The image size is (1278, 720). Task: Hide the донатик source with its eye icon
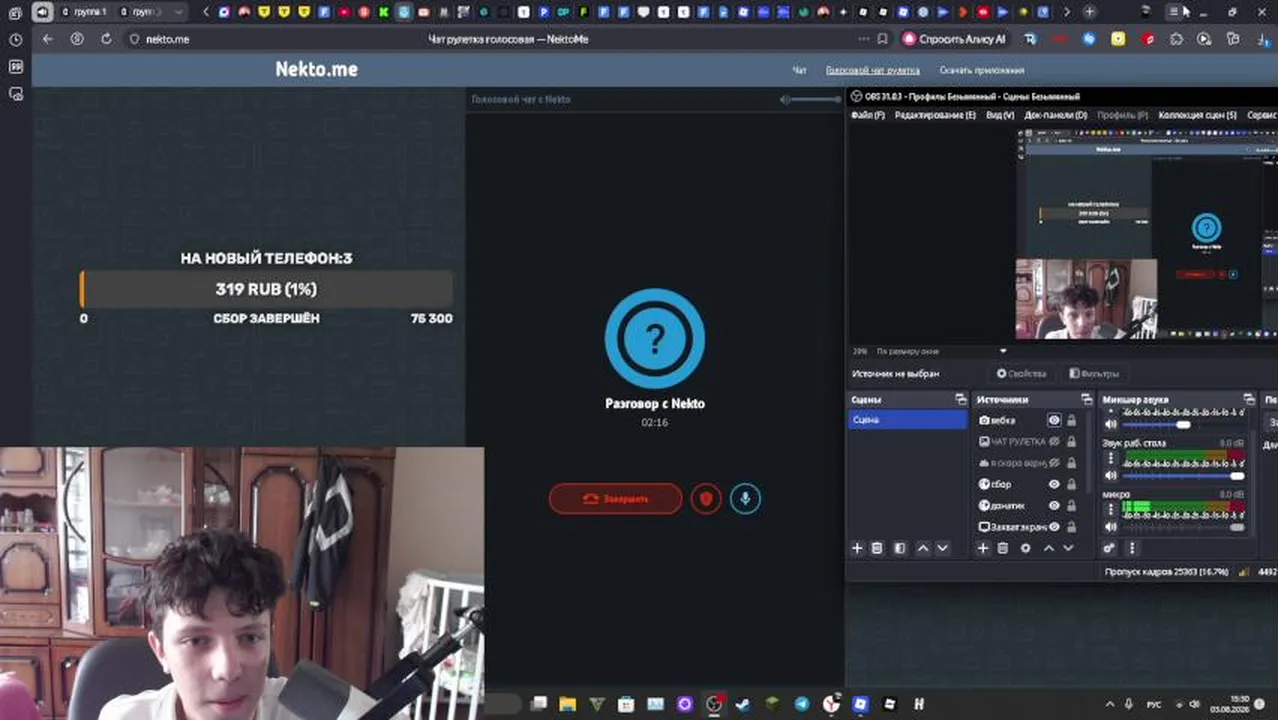click(x=1054, y=505)
